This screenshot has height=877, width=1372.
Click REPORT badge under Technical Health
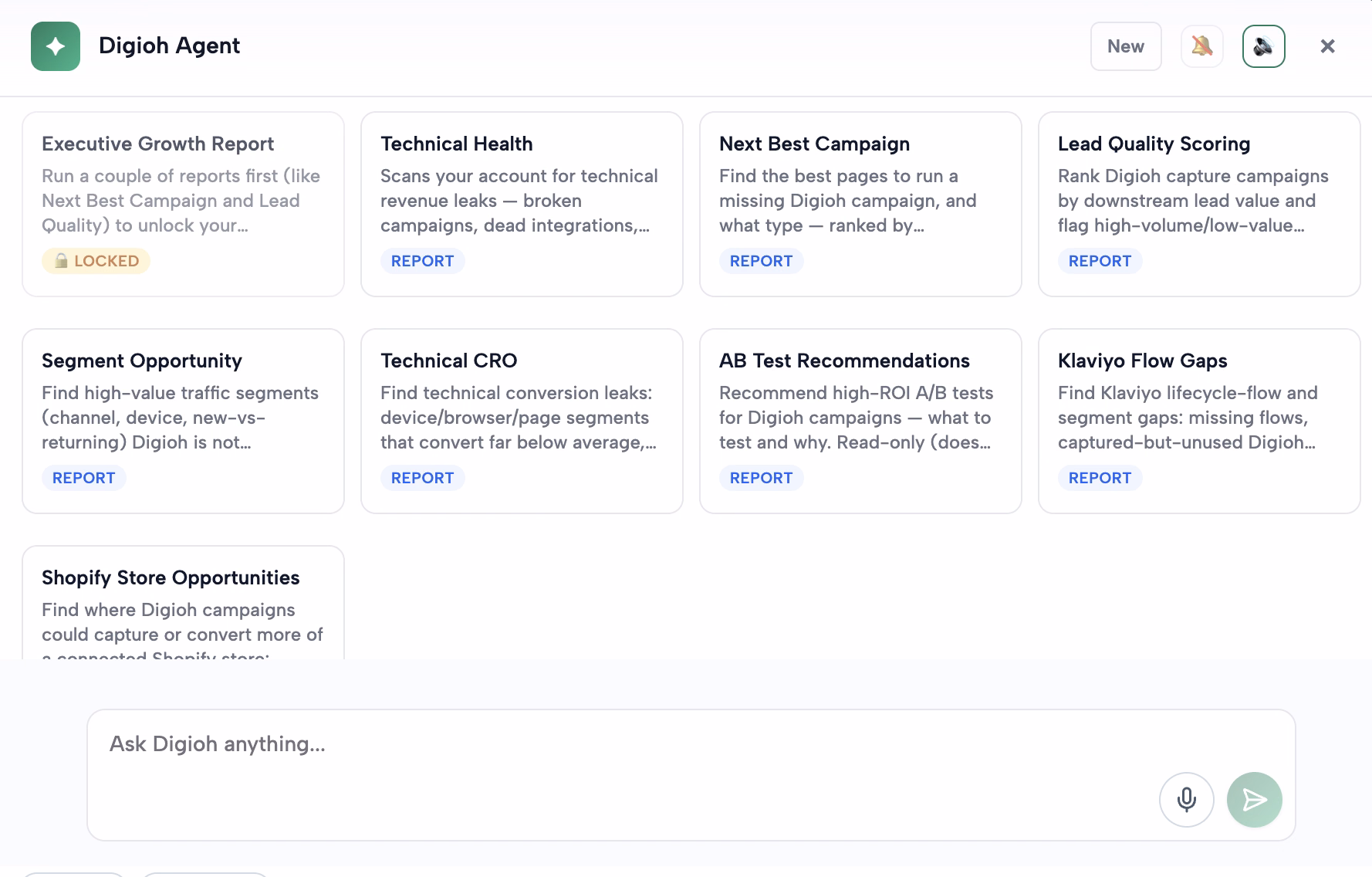point(422,261)
